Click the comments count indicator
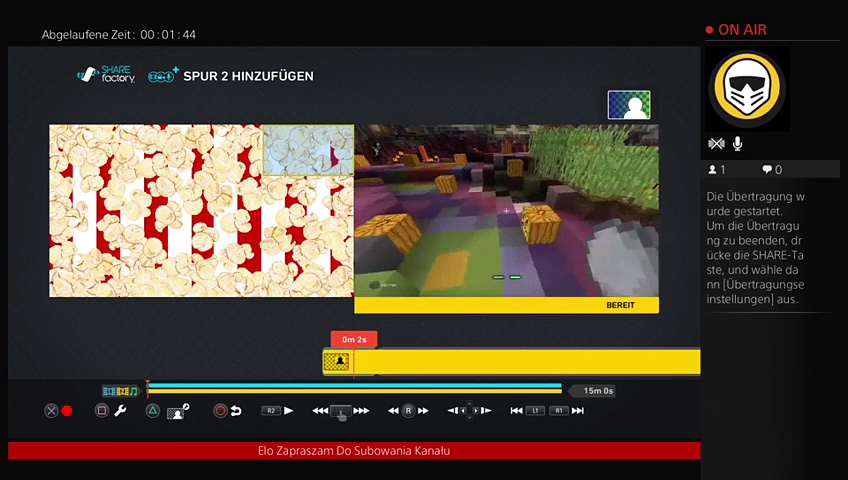This screenshot has width=848, height=480. [772, 170]
